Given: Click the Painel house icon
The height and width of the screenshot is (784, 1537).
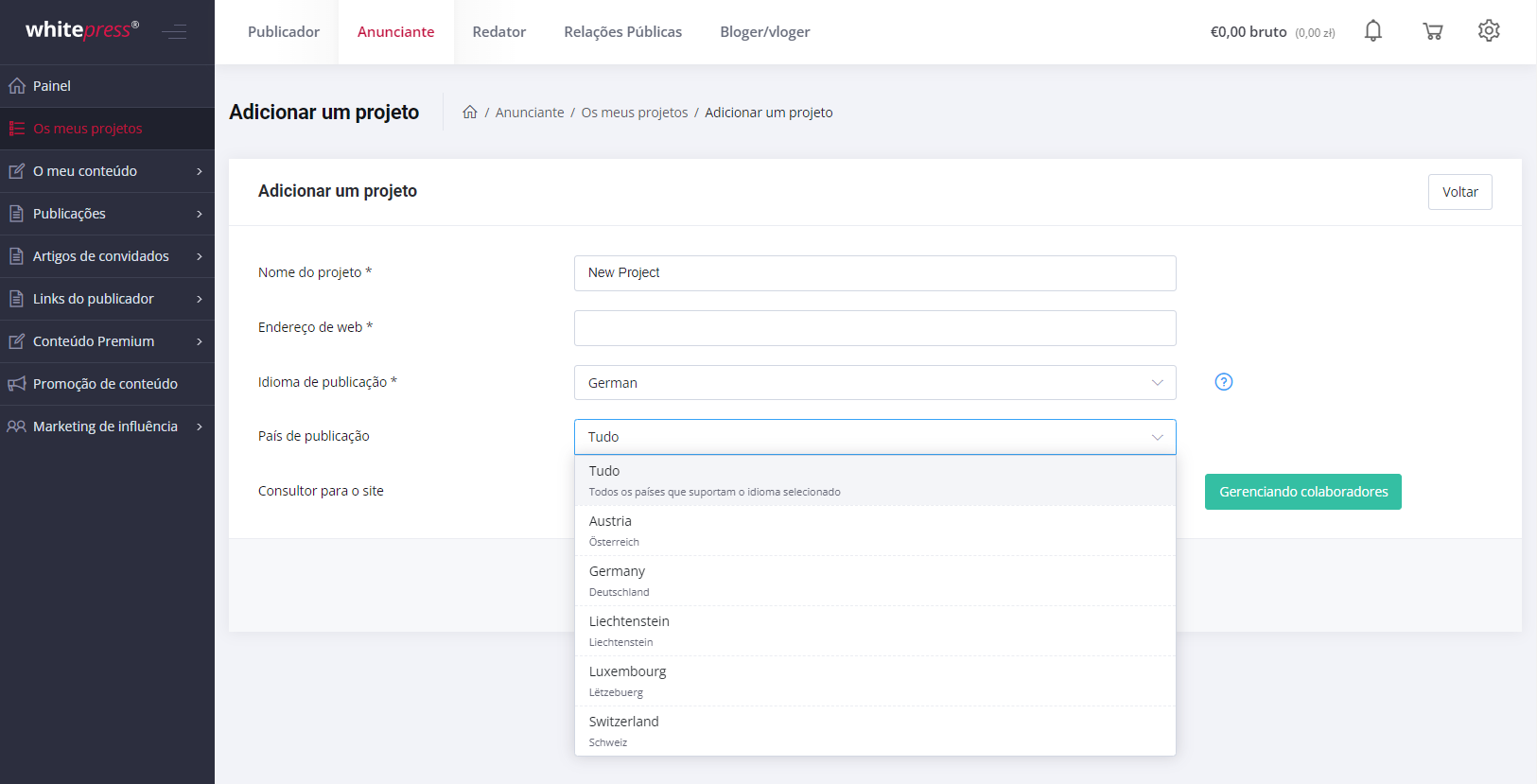Looking at the screenshot, I should pyautogui.click(x=17, y=86).
